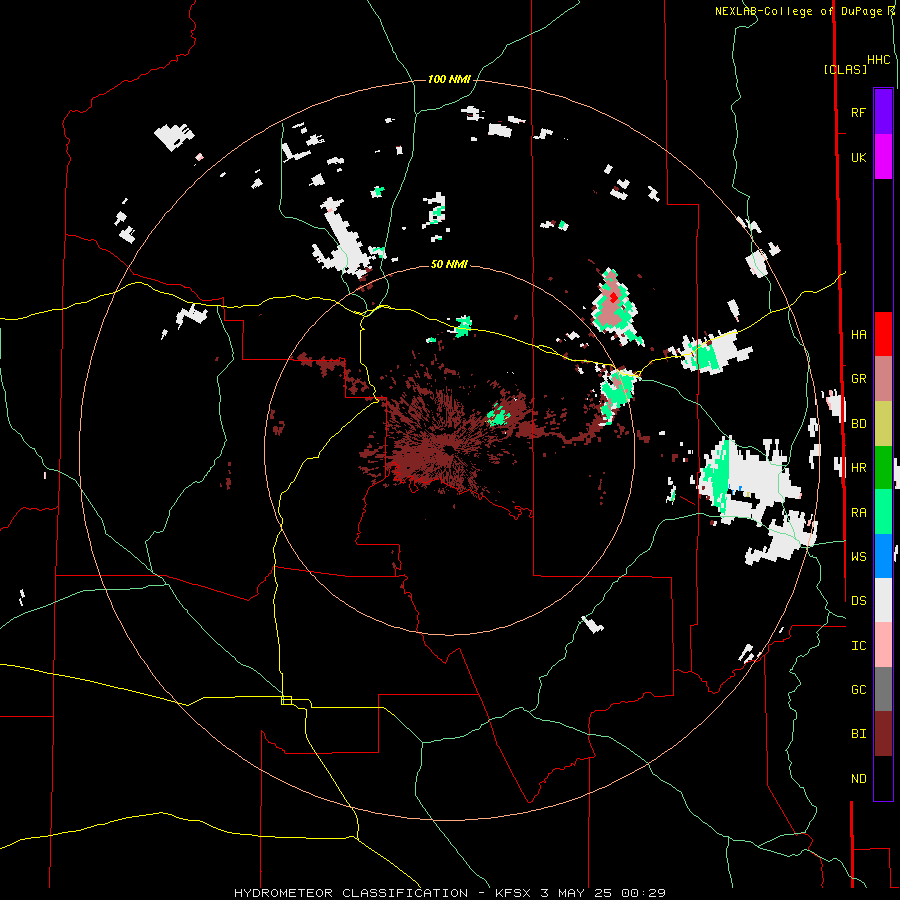The width and height of the screenshot is (900, 900).
Task: Click the WS legend label
Action: coord(858,557)
